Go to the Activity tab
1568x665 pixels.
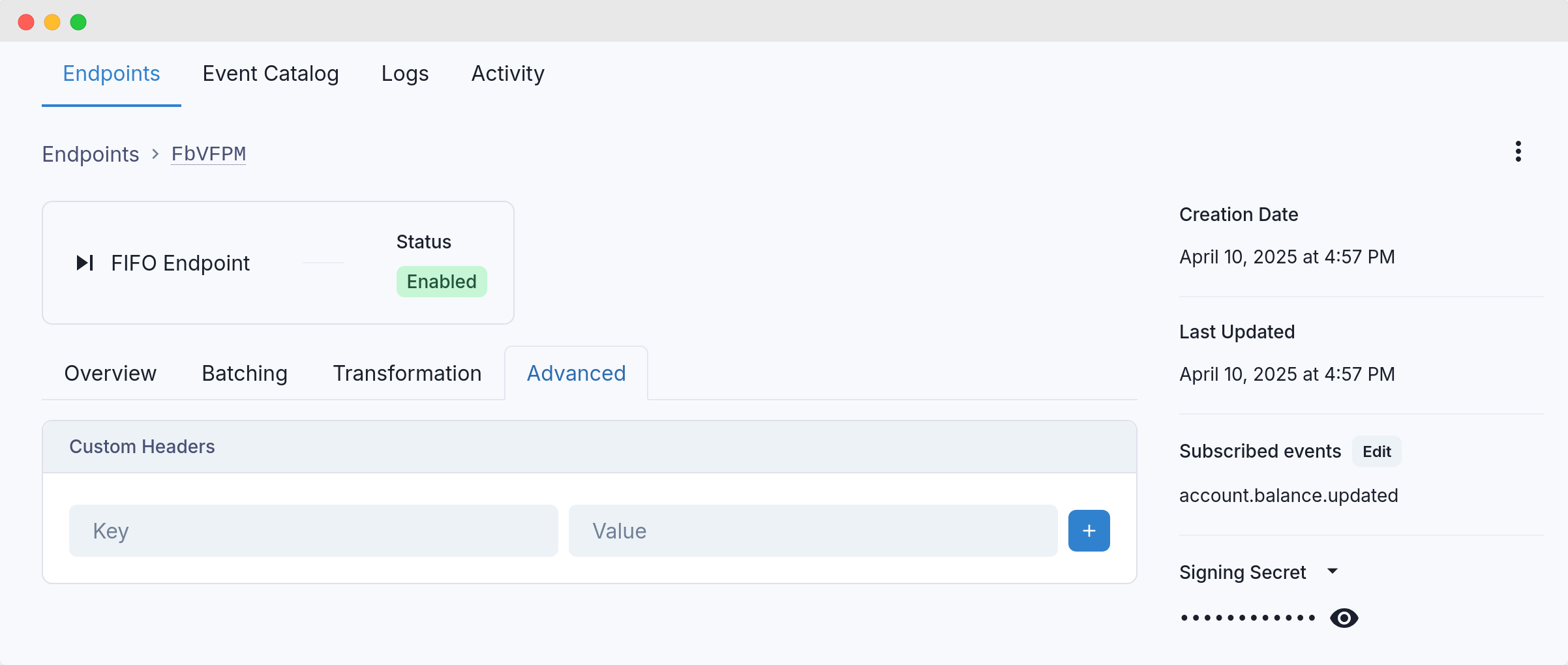pos(507,74)
